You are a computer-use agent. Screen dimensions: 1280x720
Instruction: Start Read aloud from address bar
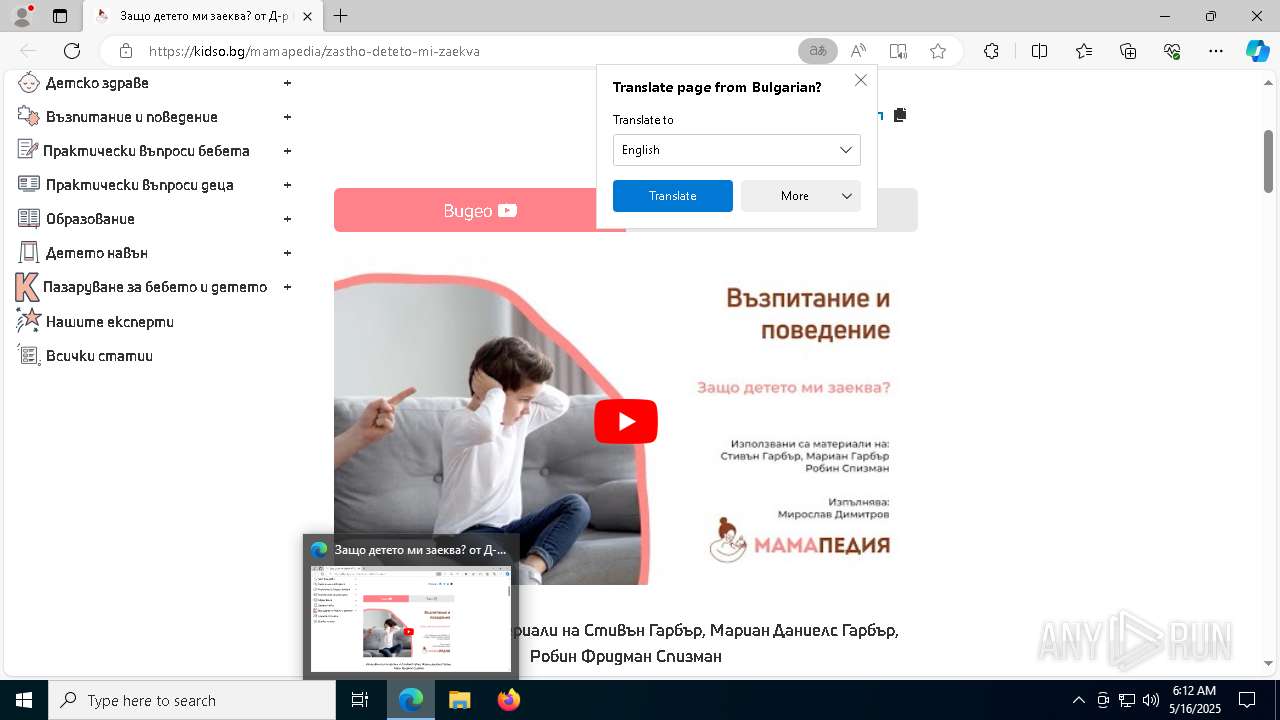tap(858, 51)
